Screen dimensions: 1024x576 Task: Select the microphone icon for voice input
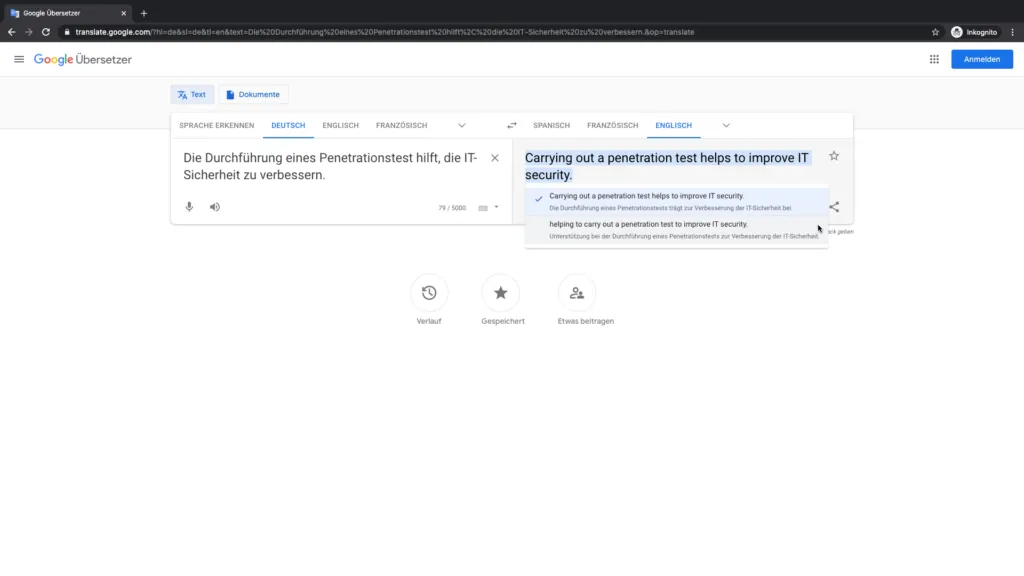[x=190, y=207]
